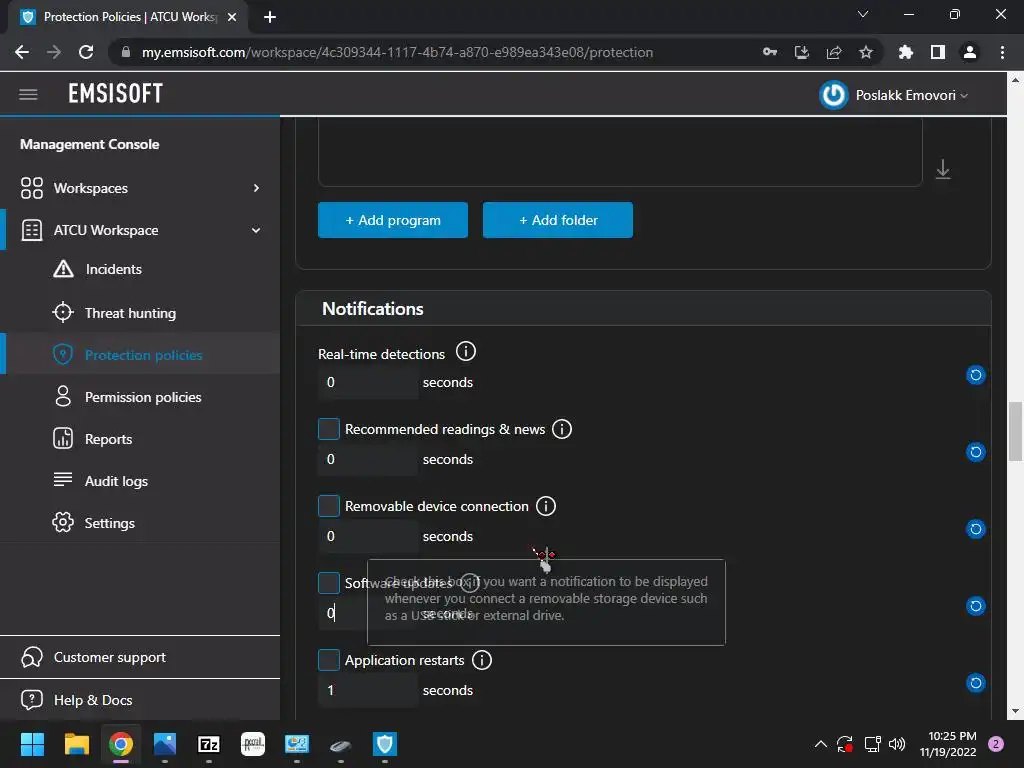This screenshot has height=768, width=1024.
Task: Click the Add program button
Action: (x=392, y=220)
